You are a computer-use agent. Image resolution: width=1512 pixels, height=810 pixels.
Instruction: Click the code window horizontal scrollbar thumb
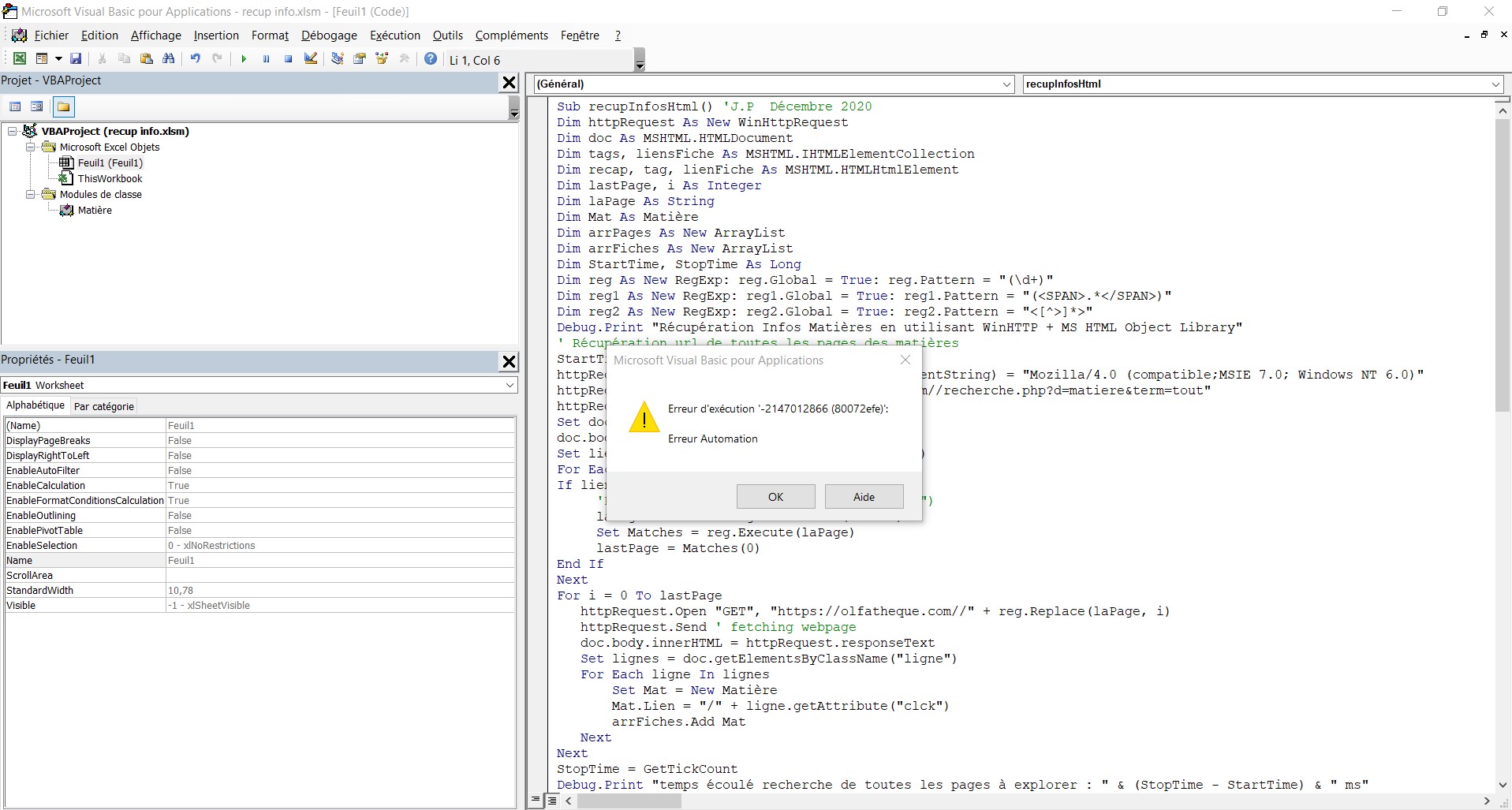point(629,801)
